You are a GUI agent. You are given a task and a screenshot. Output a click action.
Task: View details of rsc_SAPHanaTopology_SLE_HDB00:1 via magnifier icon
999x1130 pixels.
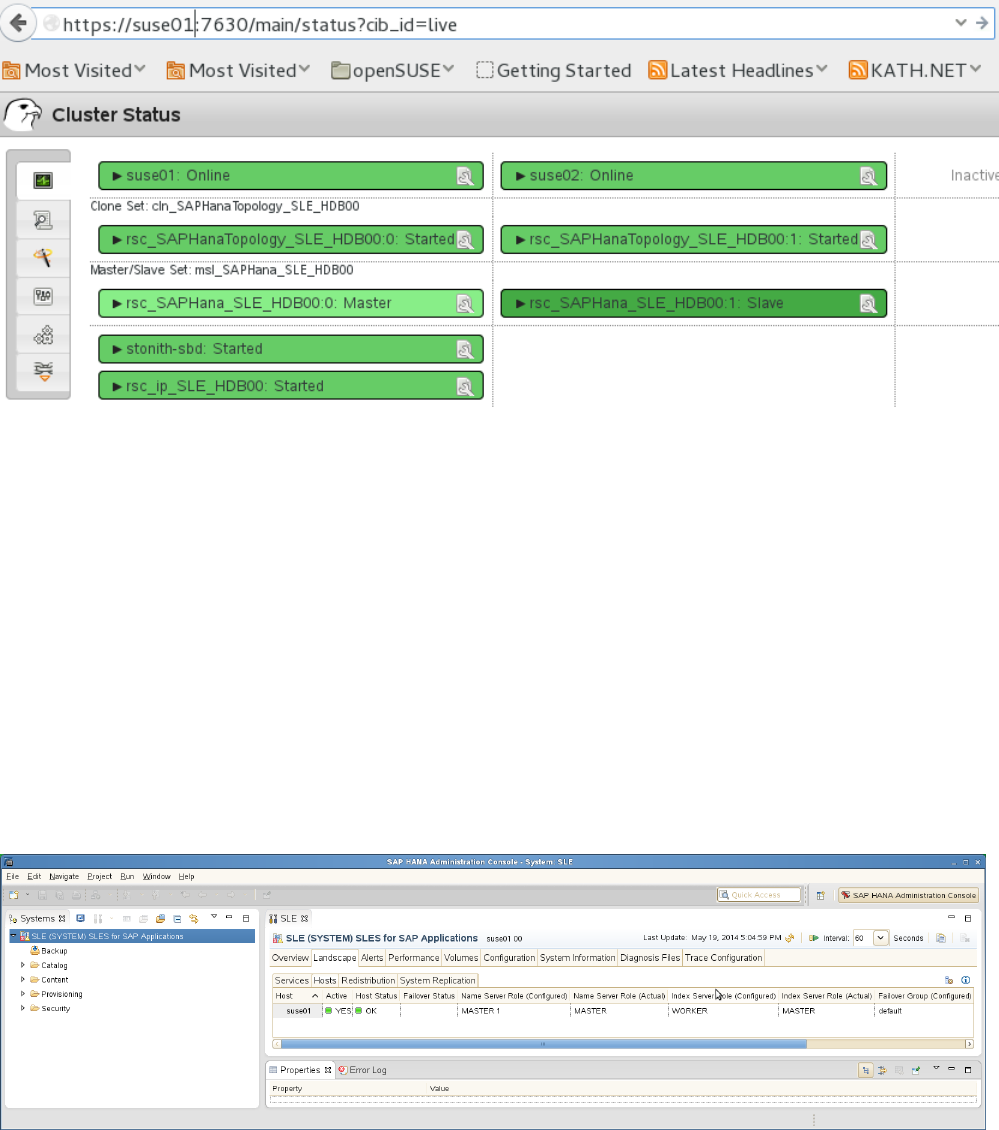869,240
